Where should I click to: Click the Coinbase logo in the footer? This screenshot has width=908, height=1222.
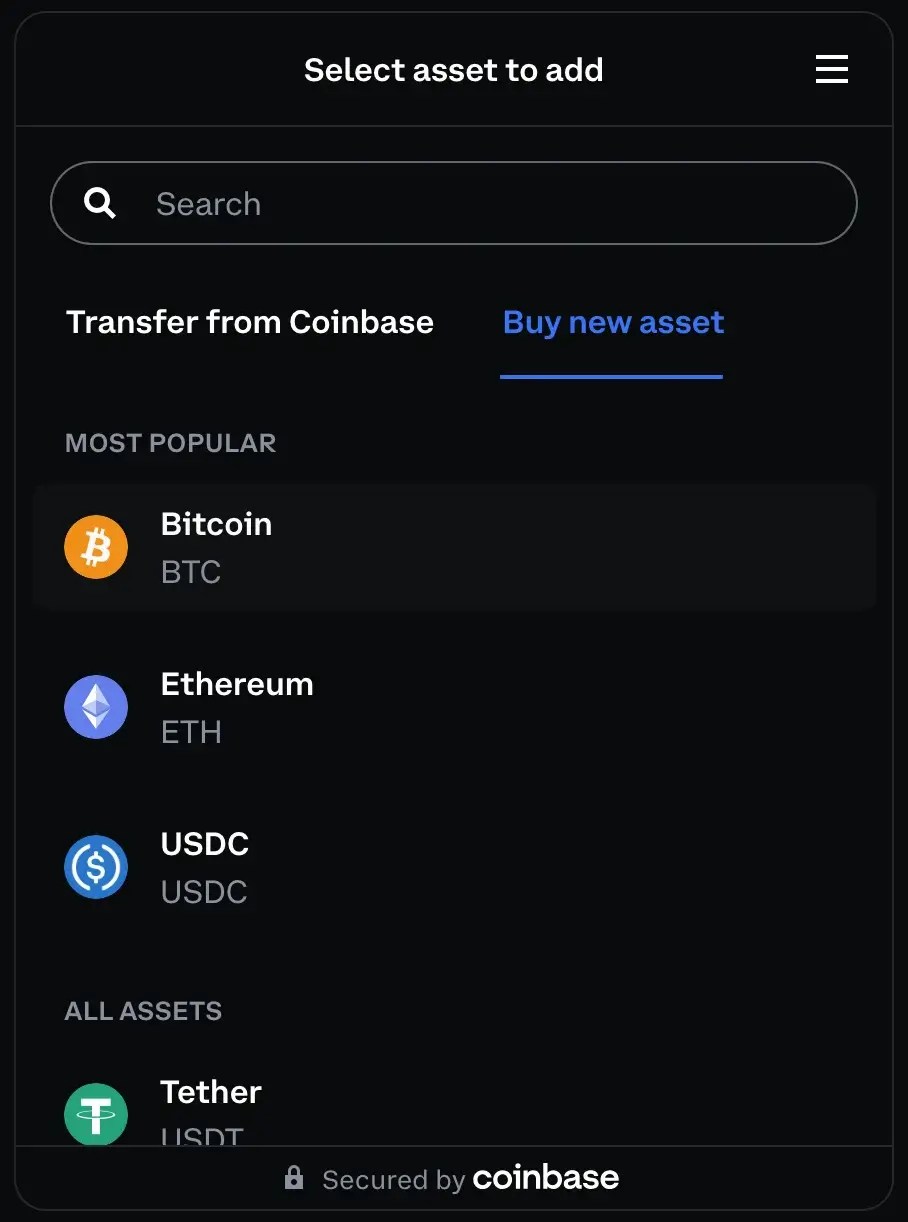coord(545,1178)
